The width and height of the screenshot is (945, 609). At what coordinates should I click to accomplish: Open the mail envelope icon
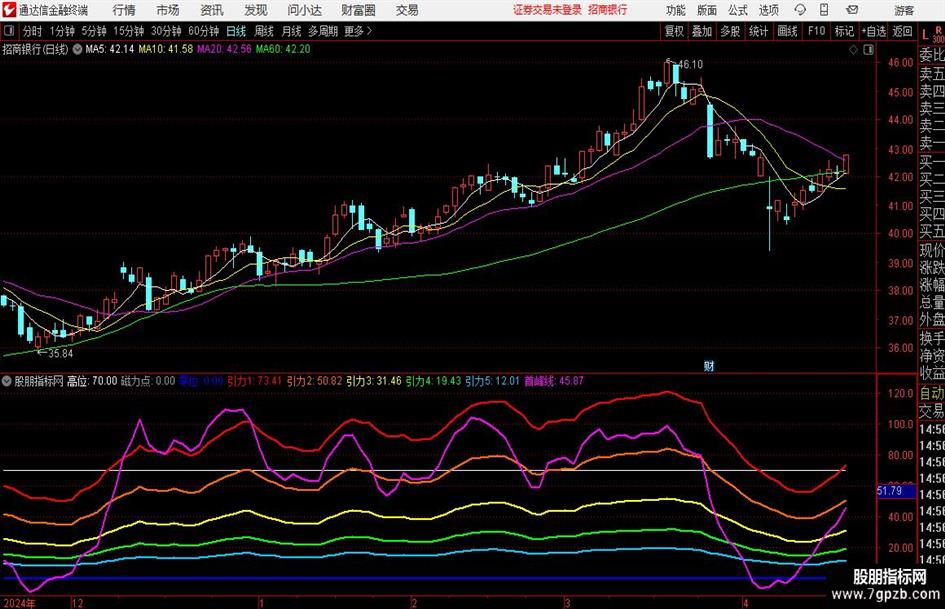(852, 10)
